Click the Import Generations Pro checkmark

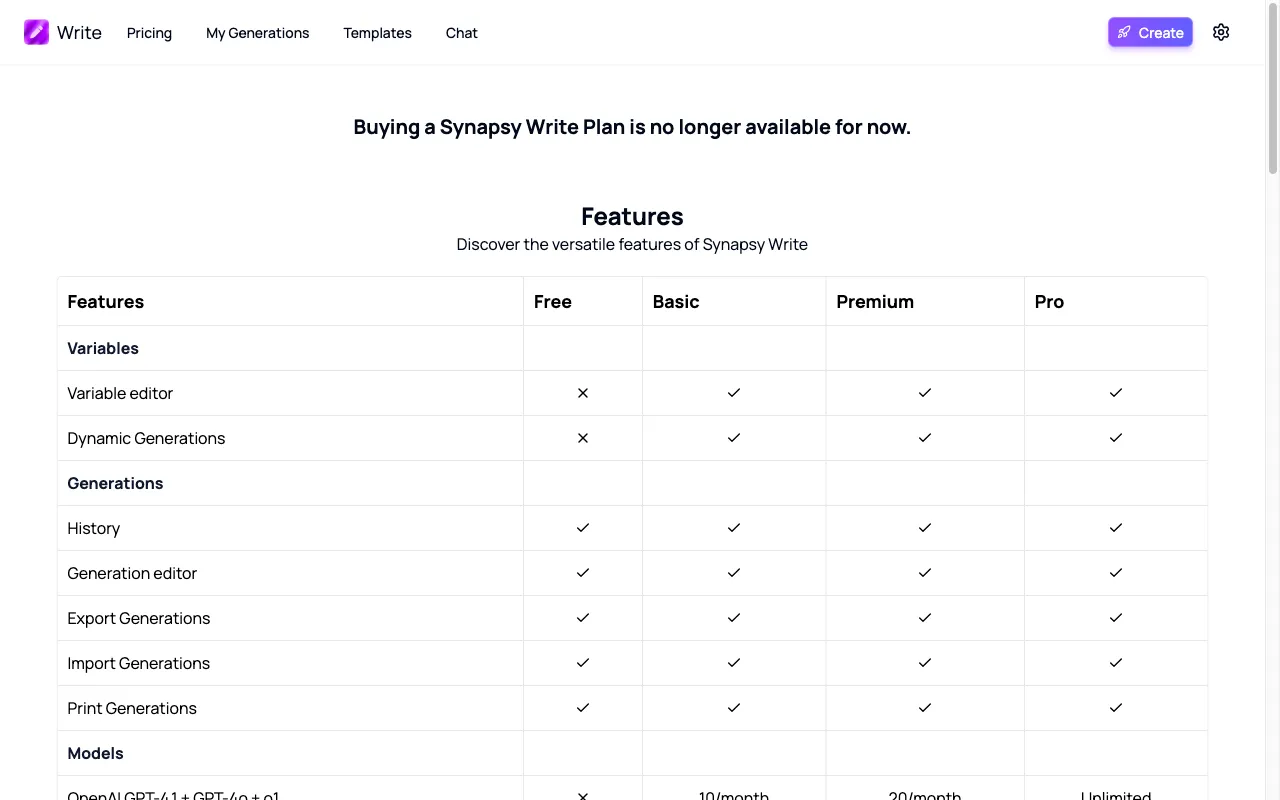pyautogui.click(x=1116, y=663)
